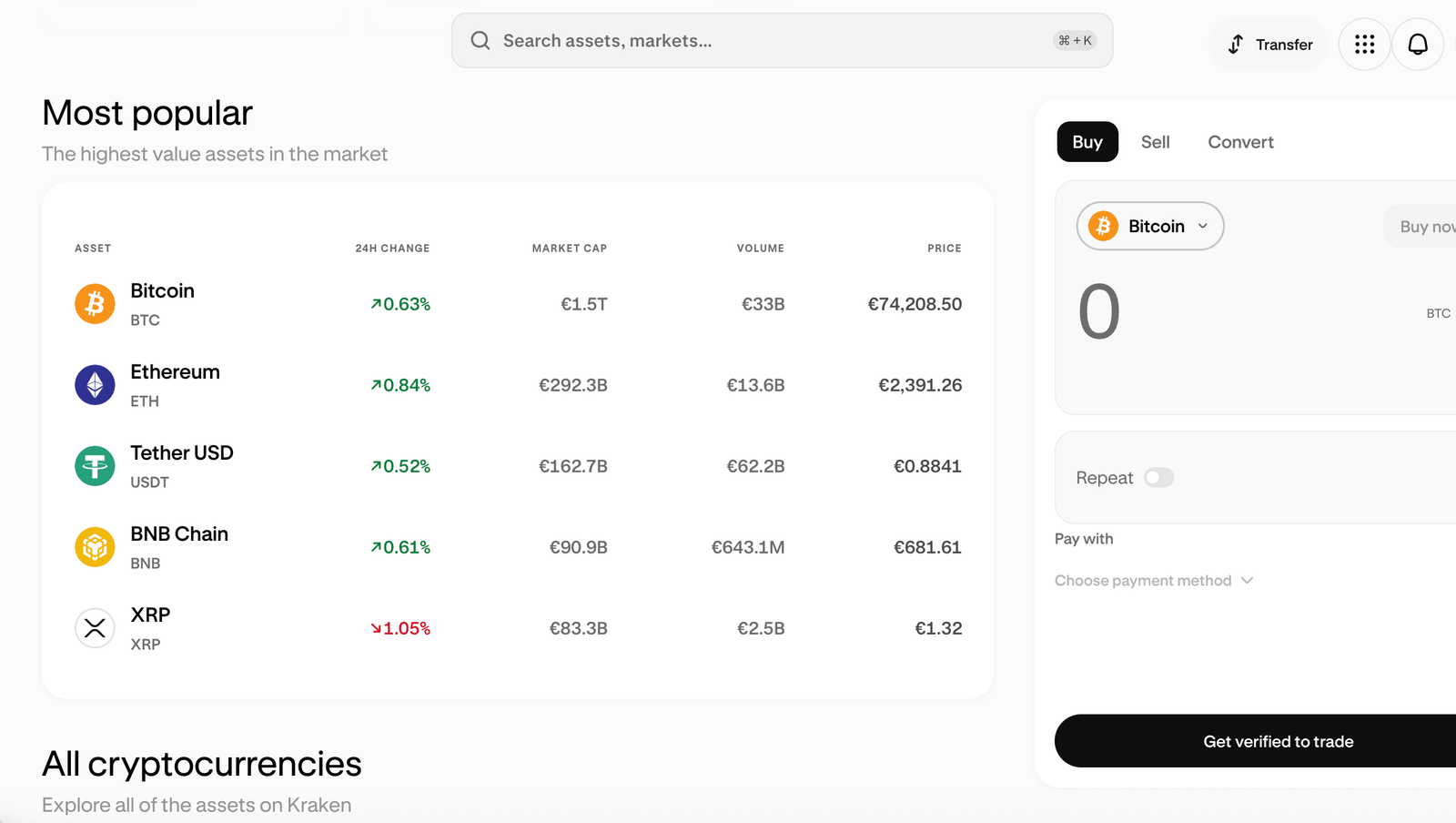
Task: Toggle the Repeat switch on
Action: [1158, 478]
